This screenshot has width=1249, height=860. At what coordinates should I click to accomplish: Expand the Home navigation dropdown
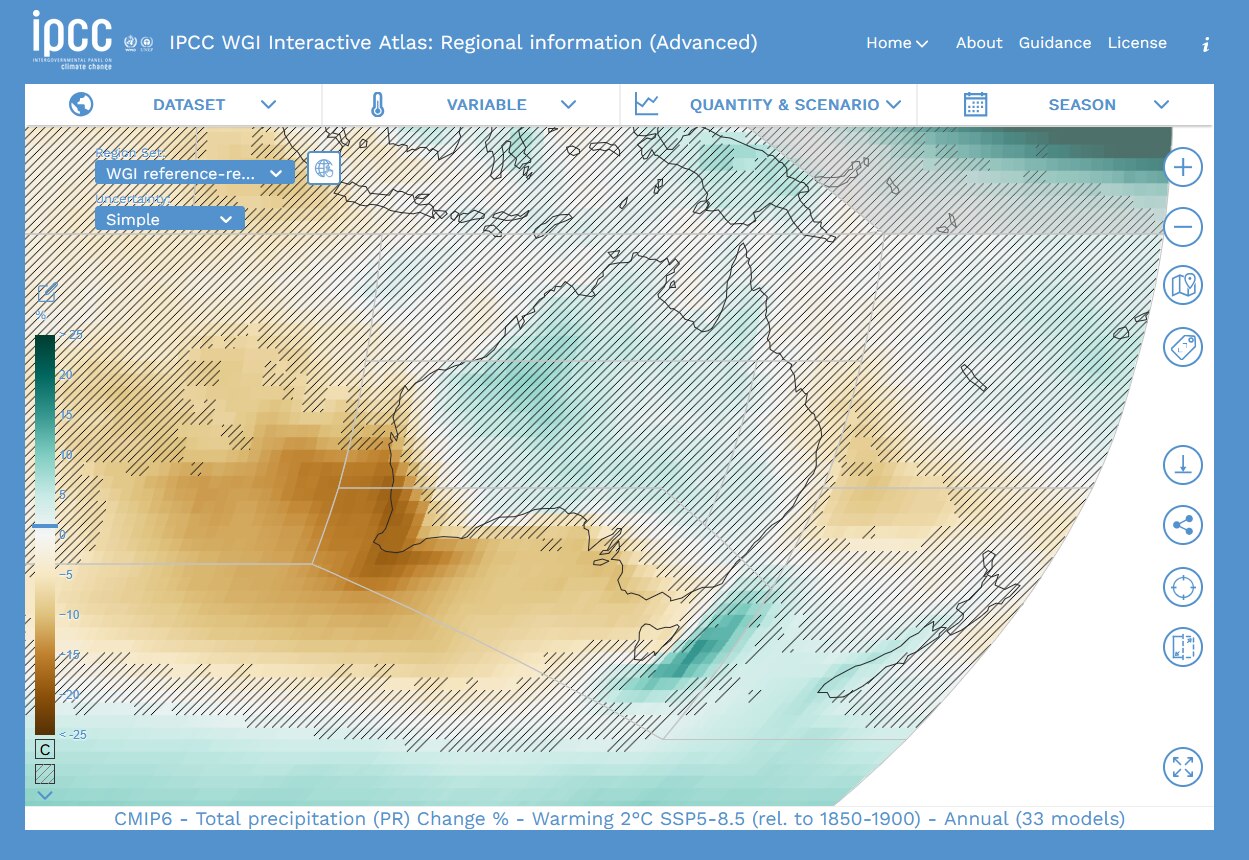[x=896, y=43]
